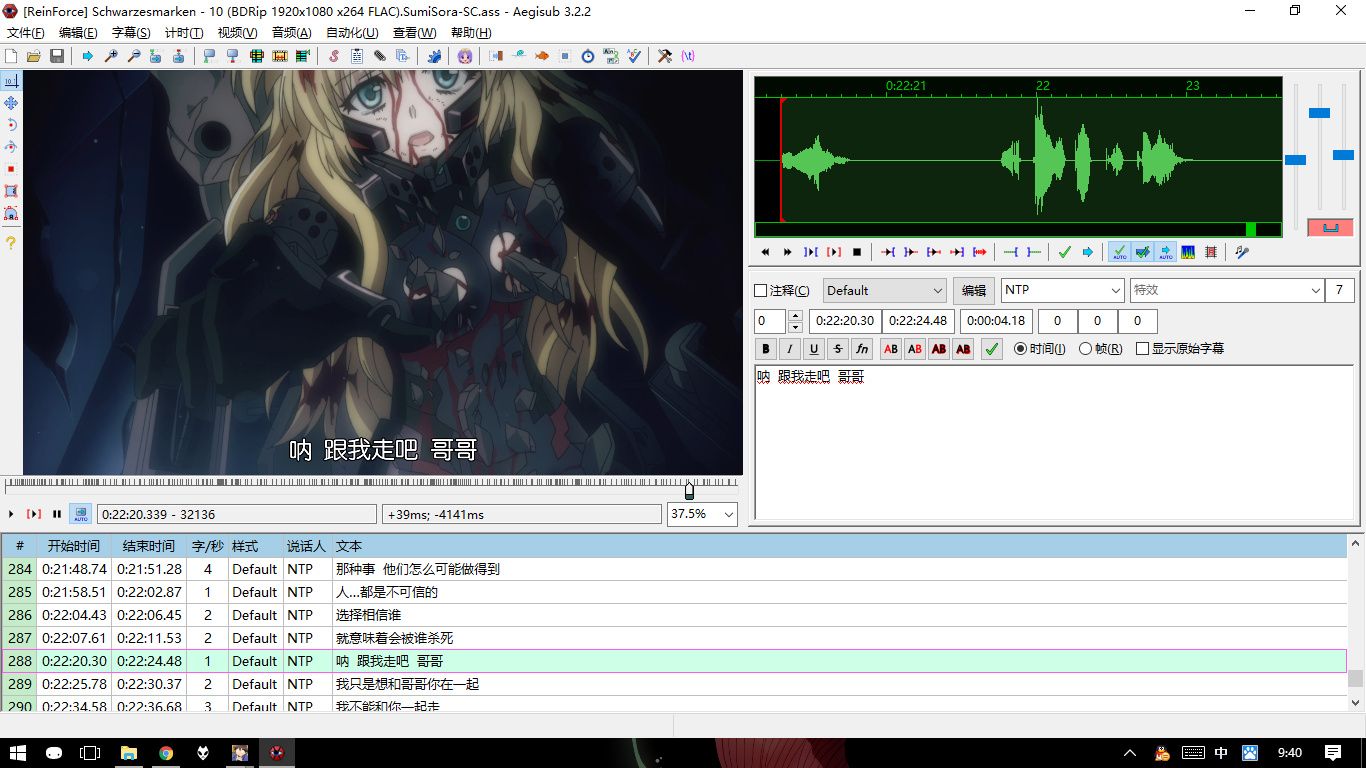1366x768 pixels.
Task: Select the rectangular clip video tool
Action: pyautogui.click(x=11, y=191)
